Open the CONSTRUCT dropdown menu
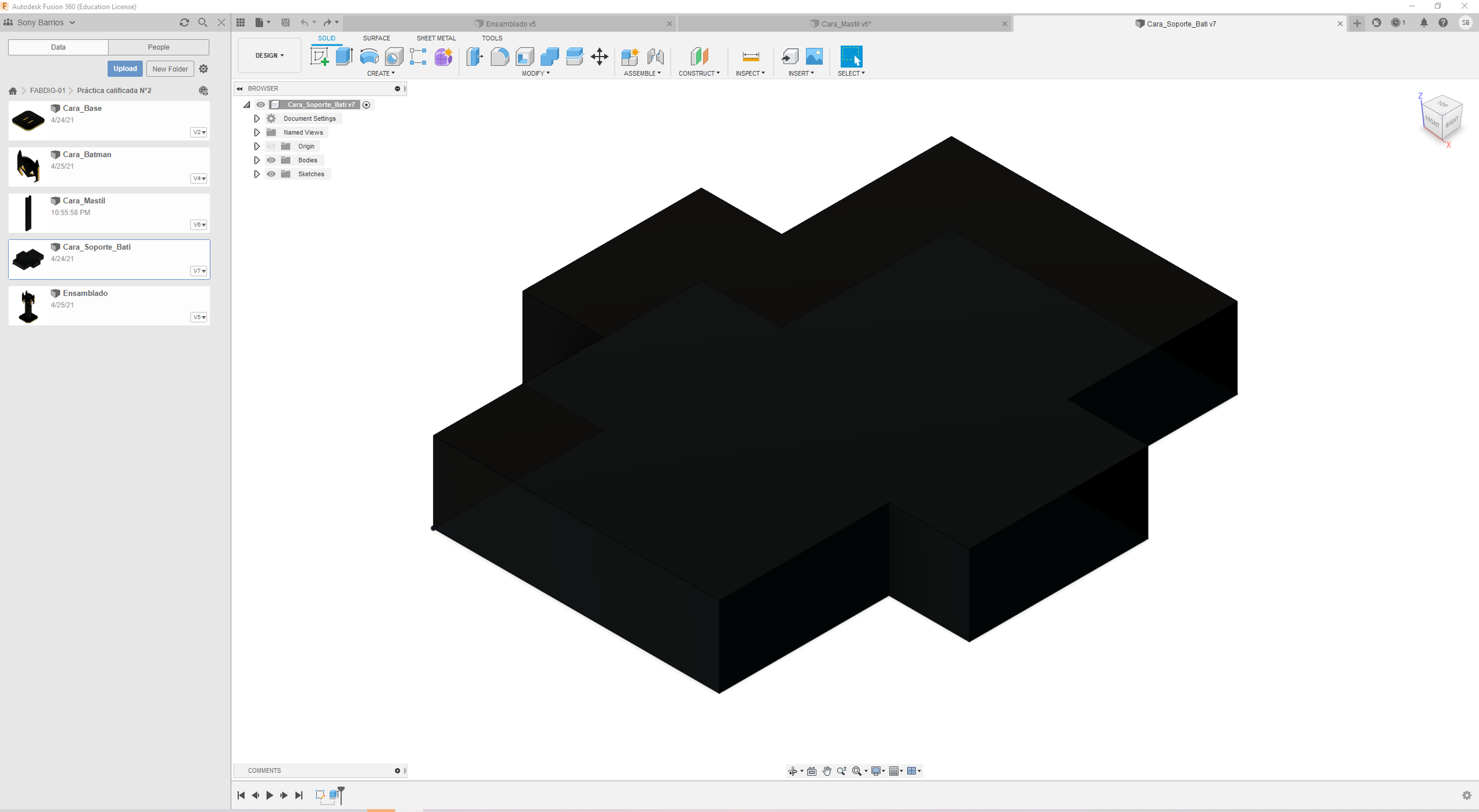The width and height of the screenshot is (1479, 812). [x=699, y=73]
